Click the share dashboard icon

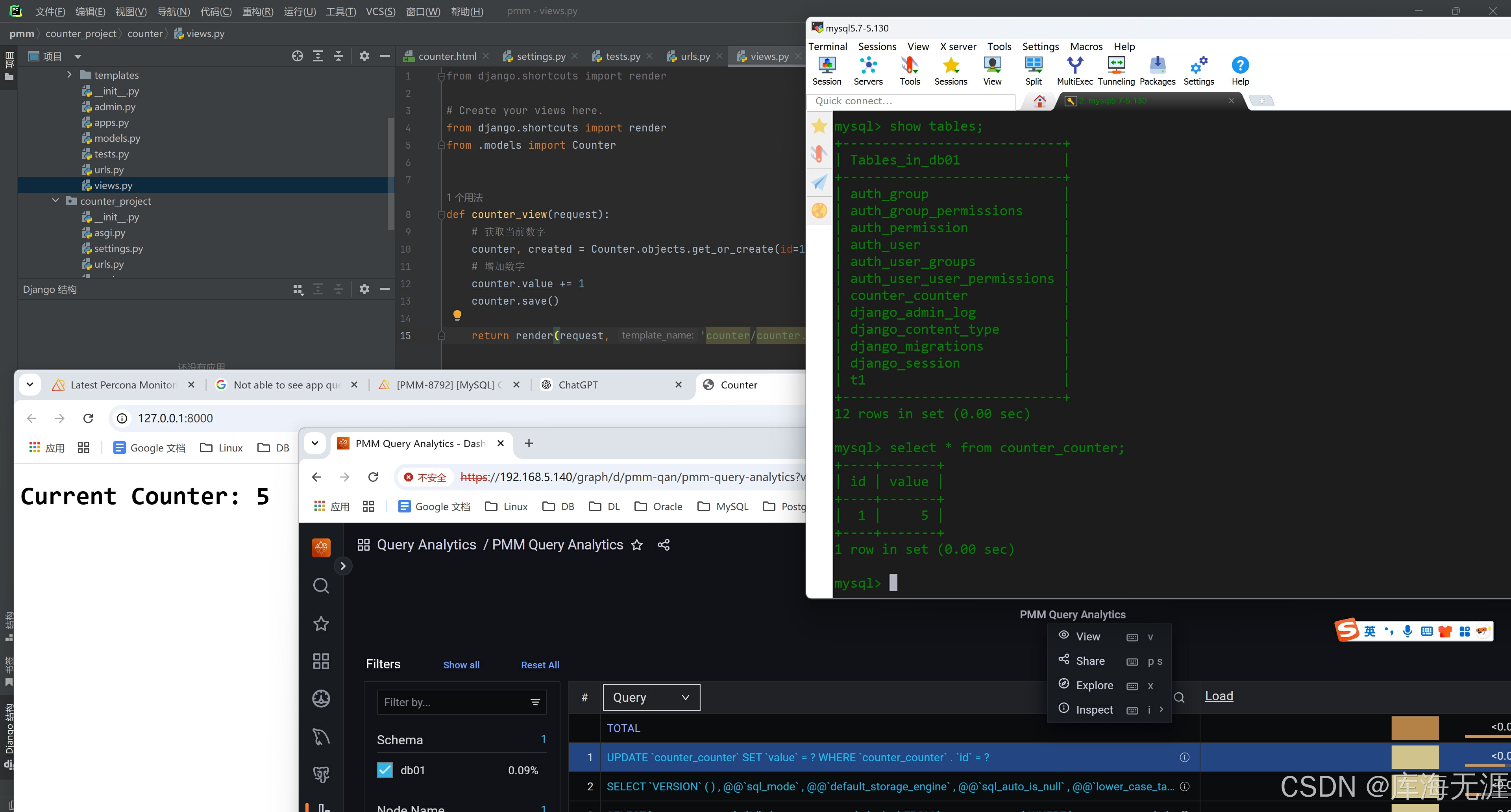(x=664, y=545)
